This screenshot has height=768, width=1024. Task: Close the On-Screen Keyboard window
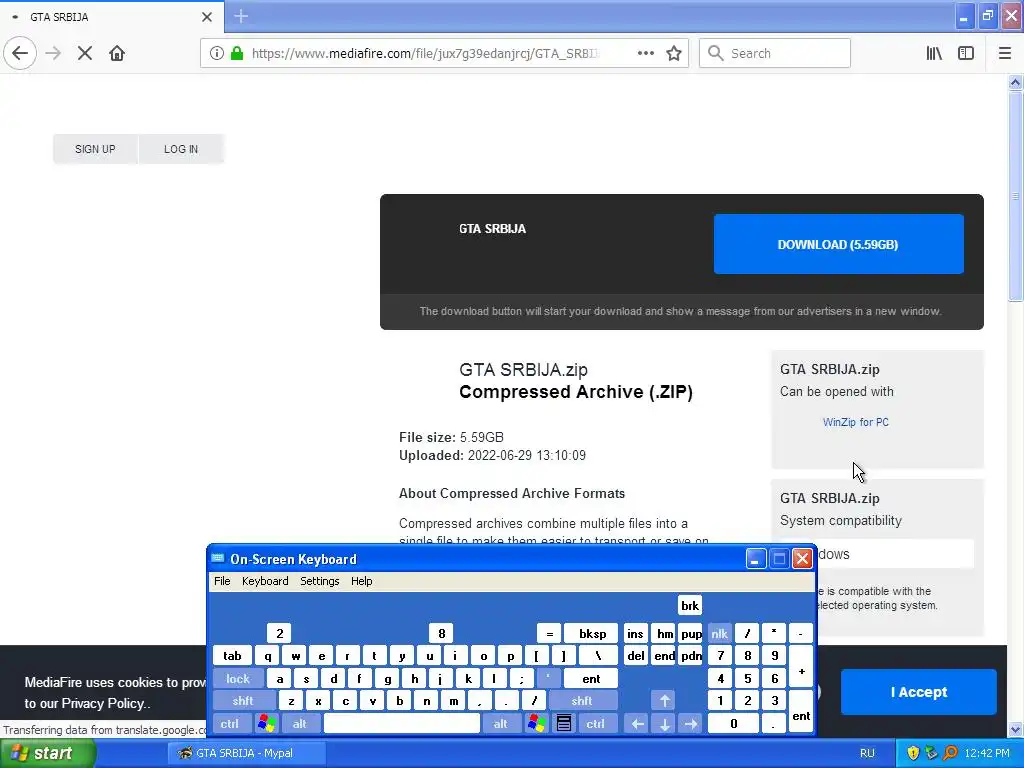tap(802, 558)
